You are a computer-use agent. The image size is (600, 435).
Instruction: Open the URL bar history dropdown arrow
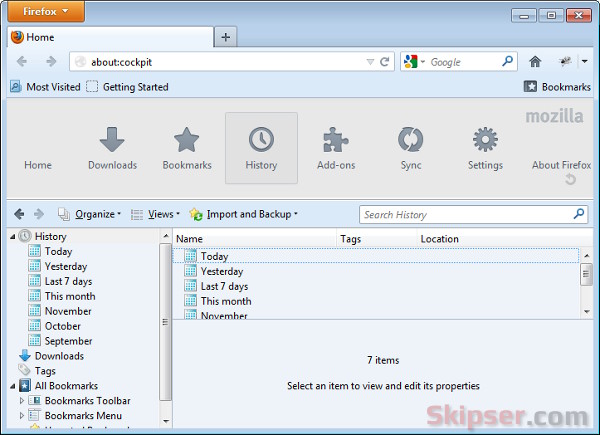[370, 62]
